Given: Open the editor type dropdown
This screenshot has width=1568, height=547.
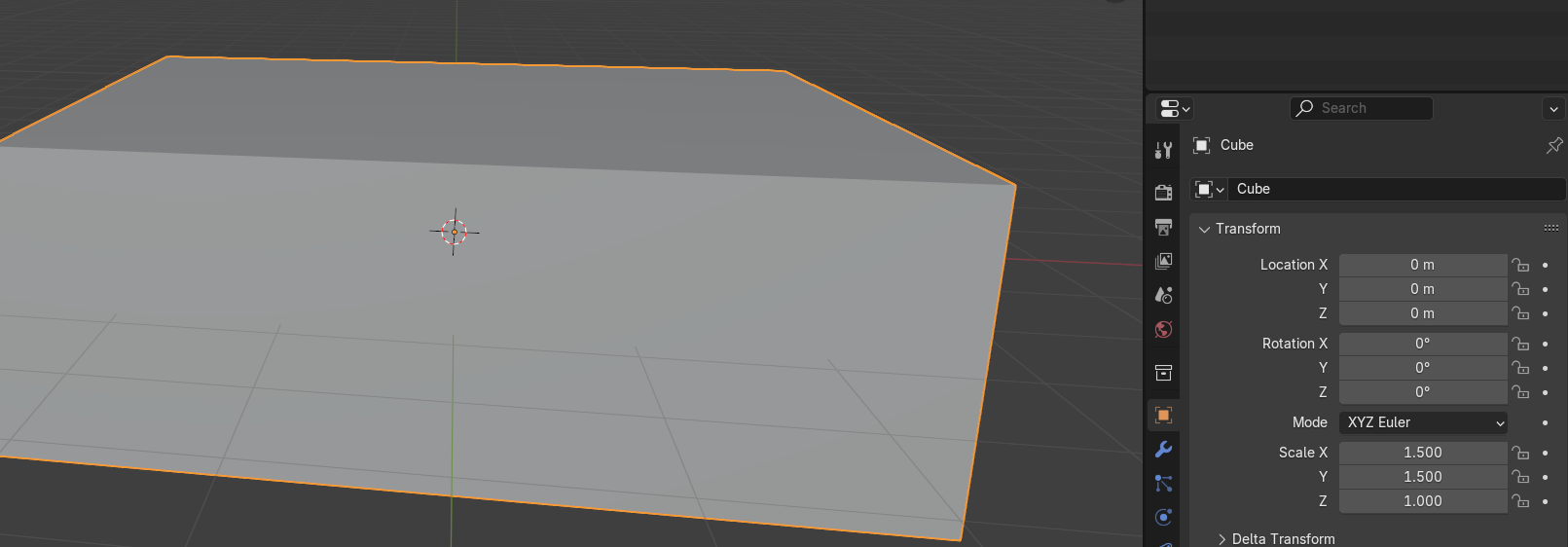Looking at the screenshot, I should pos(1175,108).
